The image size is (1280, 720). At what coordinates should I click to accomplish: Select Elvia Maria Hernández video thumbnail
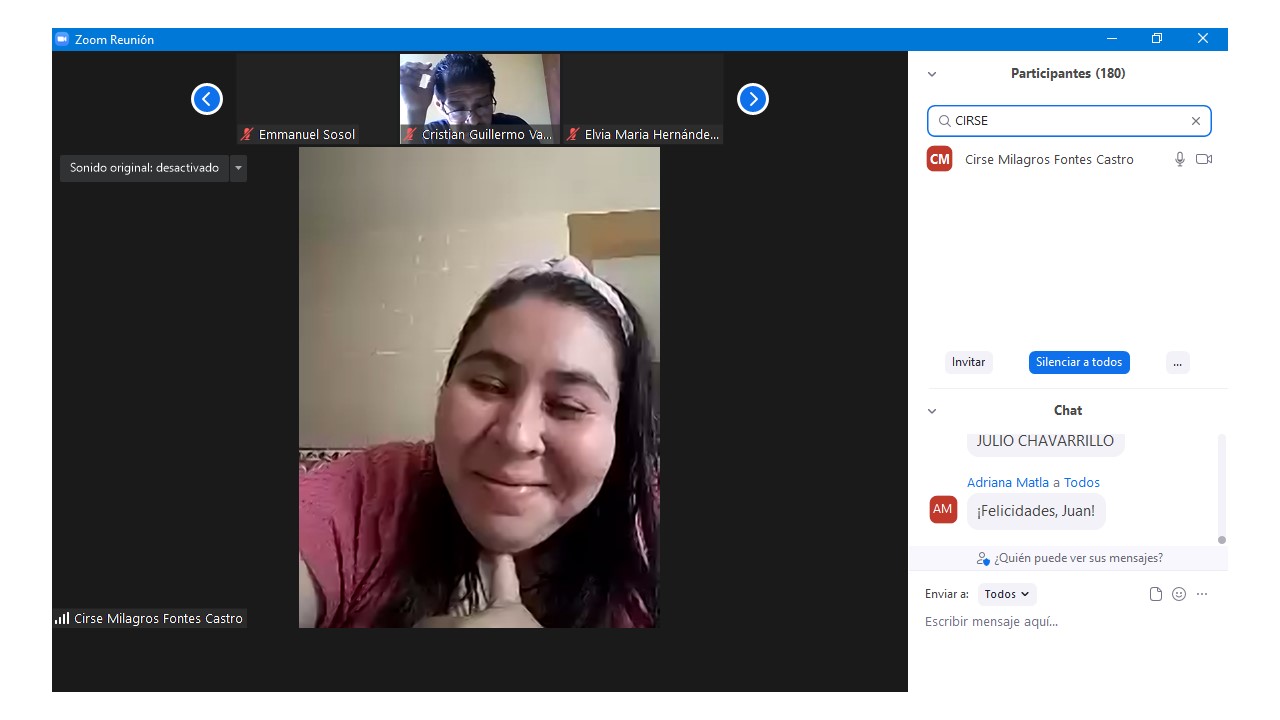click(x=643, y=99)
